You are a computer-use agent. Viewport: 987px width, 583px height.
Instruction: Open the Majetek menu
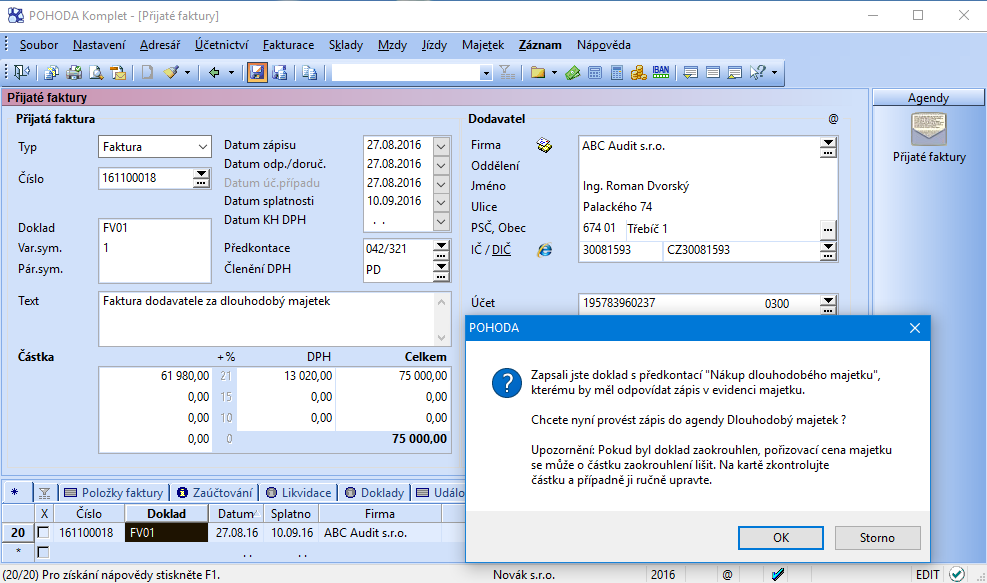tap(483, 45)
